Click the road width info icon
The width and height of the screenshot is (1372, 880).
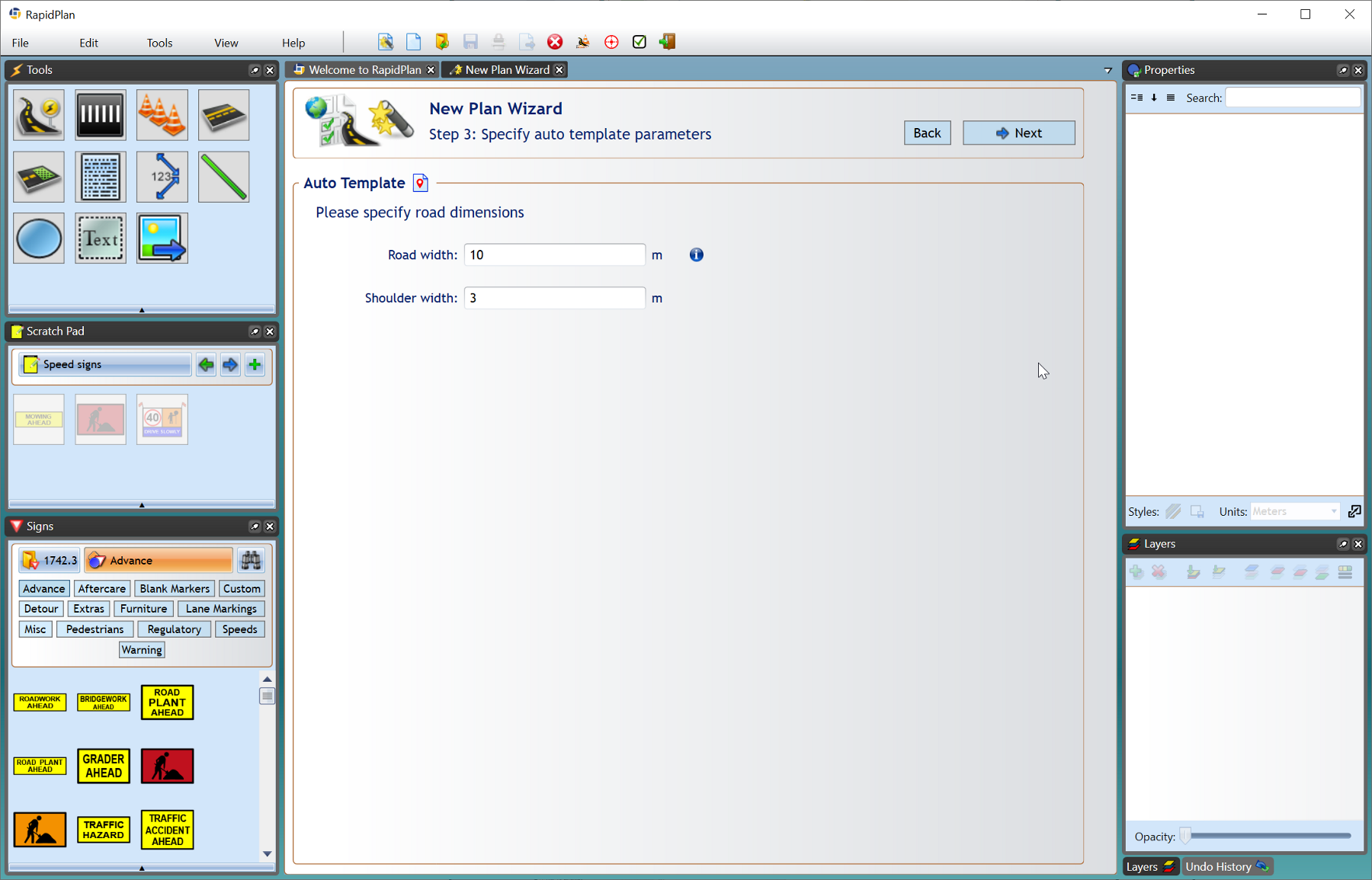[x=697, y=255]
